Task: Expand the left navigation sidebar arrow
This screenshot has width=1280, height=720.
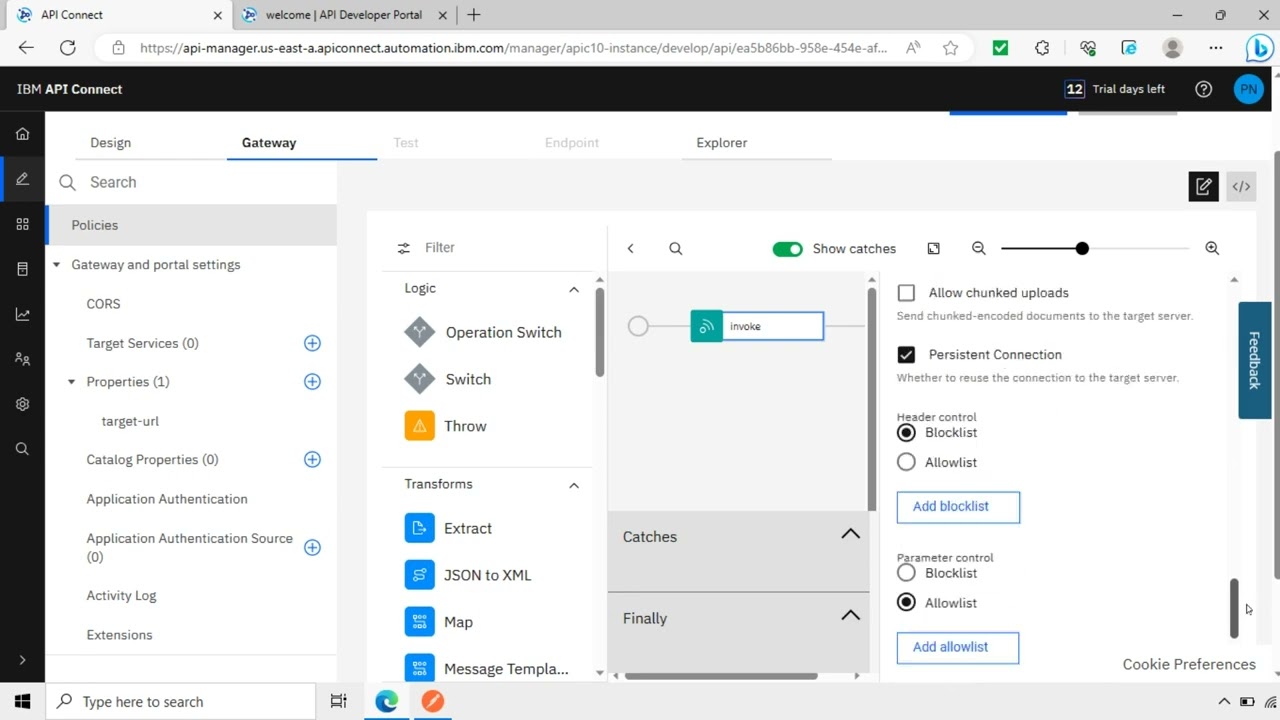Action: pos(22,660)
